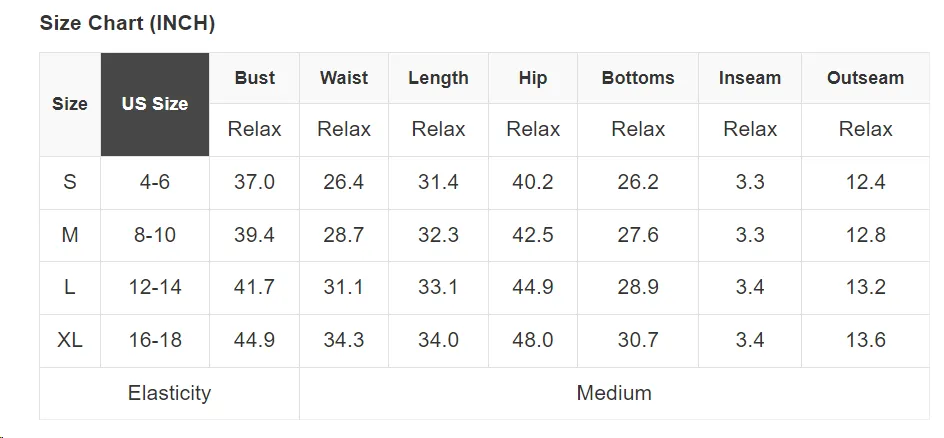
Task: Click the Inseam column header
Action: pos(750,78)
